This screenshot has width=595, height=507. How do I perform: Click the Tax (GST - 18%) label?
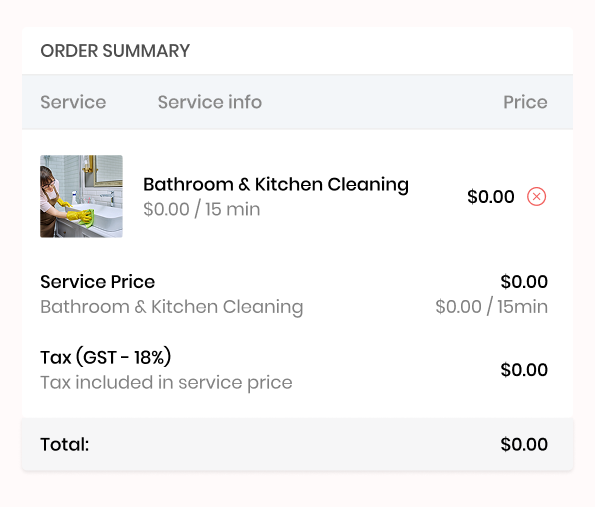coord(105,357)
